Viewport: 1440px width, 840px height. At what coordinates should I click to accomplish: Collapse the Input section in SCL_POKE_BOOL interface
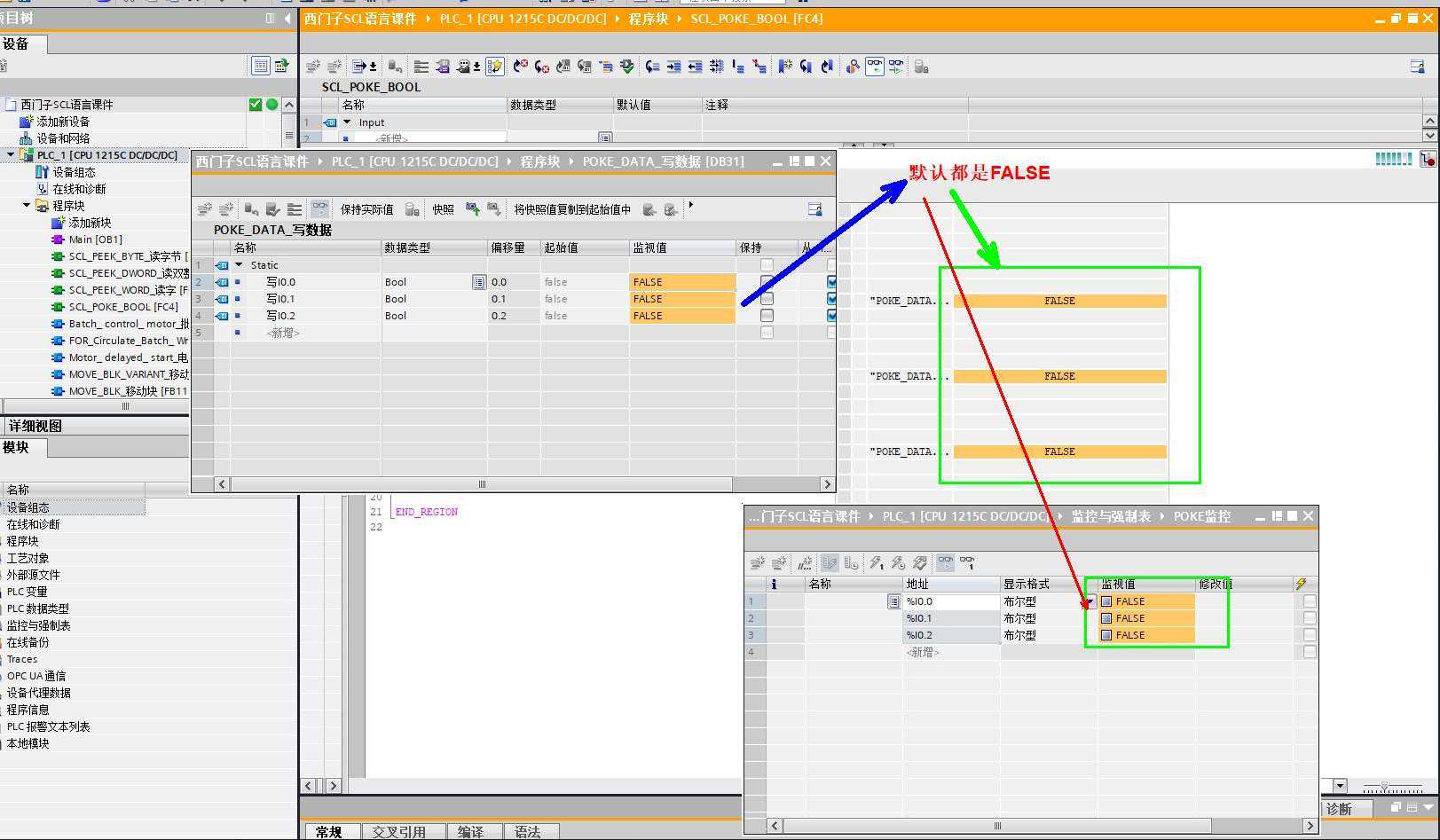347,122
